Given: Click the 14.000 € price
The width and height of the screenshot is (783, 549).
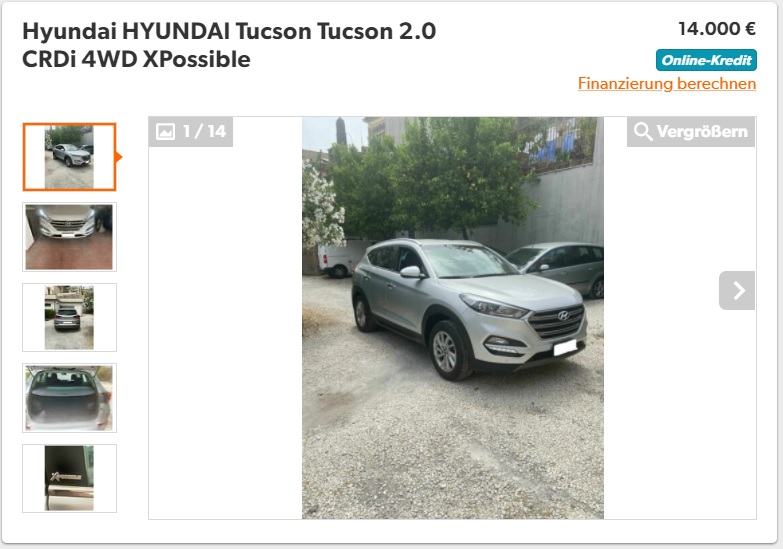Looking at the screenshot, I should [x=717, y=29].
